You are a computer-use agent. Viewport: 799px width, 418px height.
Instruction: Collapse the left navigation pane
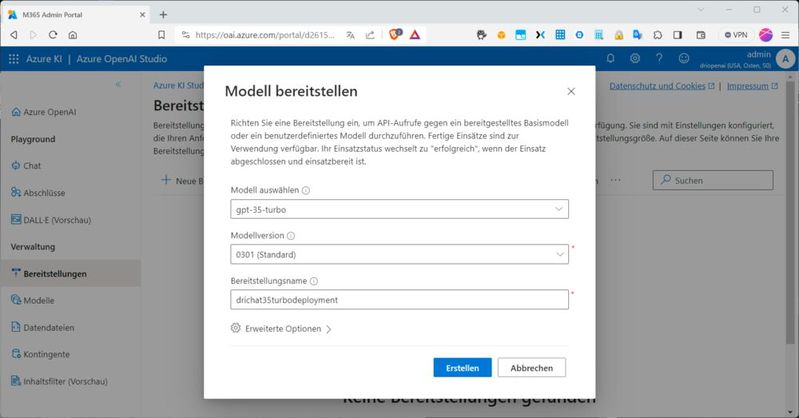click(118, 84)
